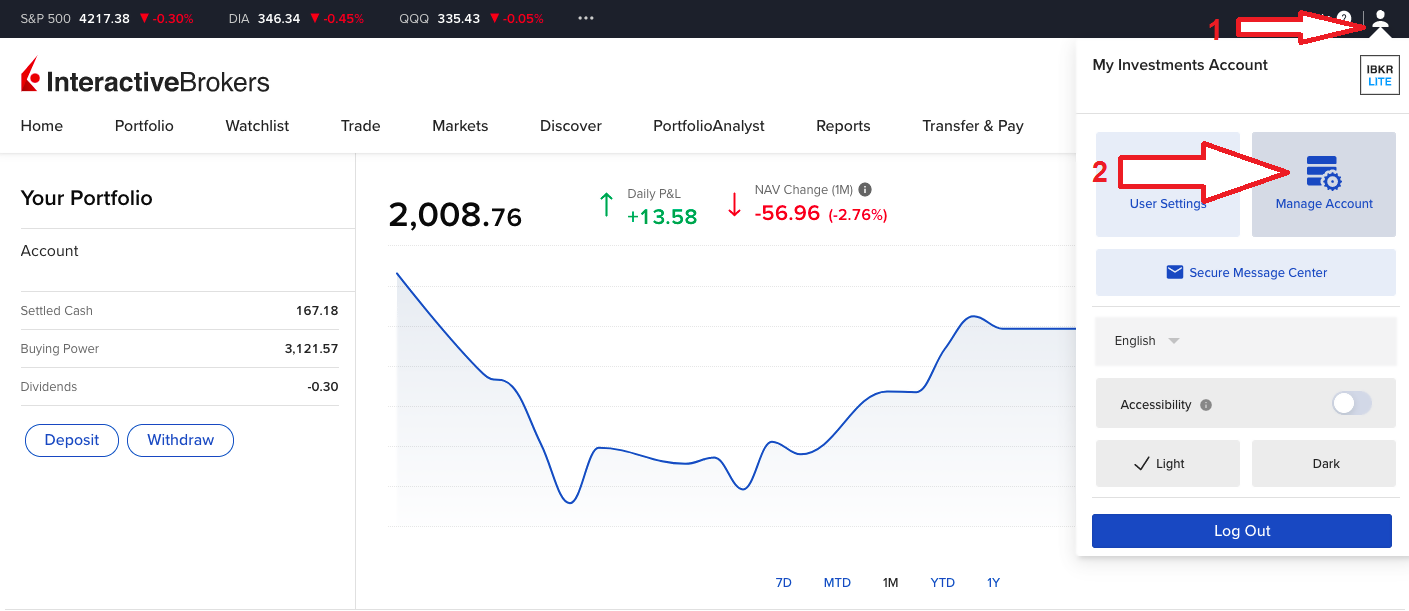Click the Your Portfolio heading

[87, 198]
